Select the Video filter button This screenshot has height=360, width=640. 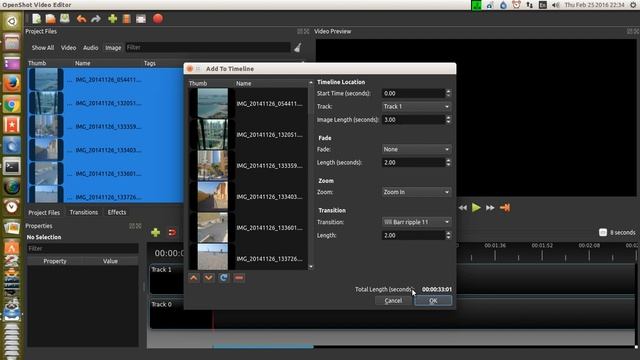pyautogui.click(x=69, y=48)
